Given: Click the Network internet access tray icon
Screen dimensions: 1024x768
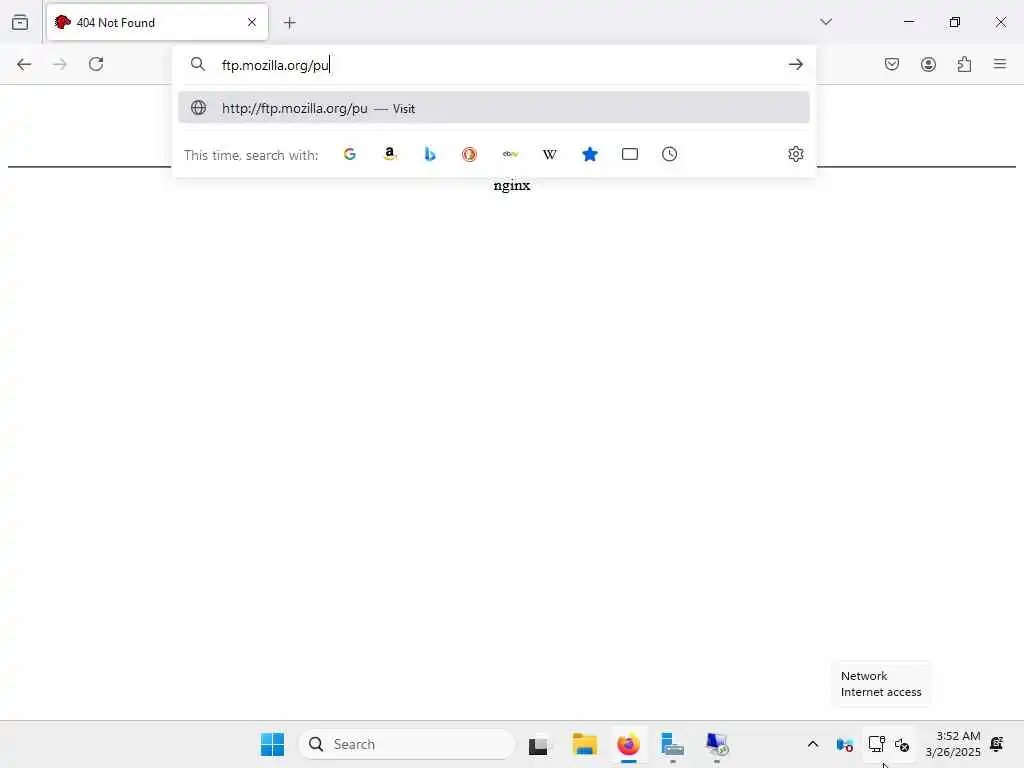Looking at the screenshot, I should point(876,744).
